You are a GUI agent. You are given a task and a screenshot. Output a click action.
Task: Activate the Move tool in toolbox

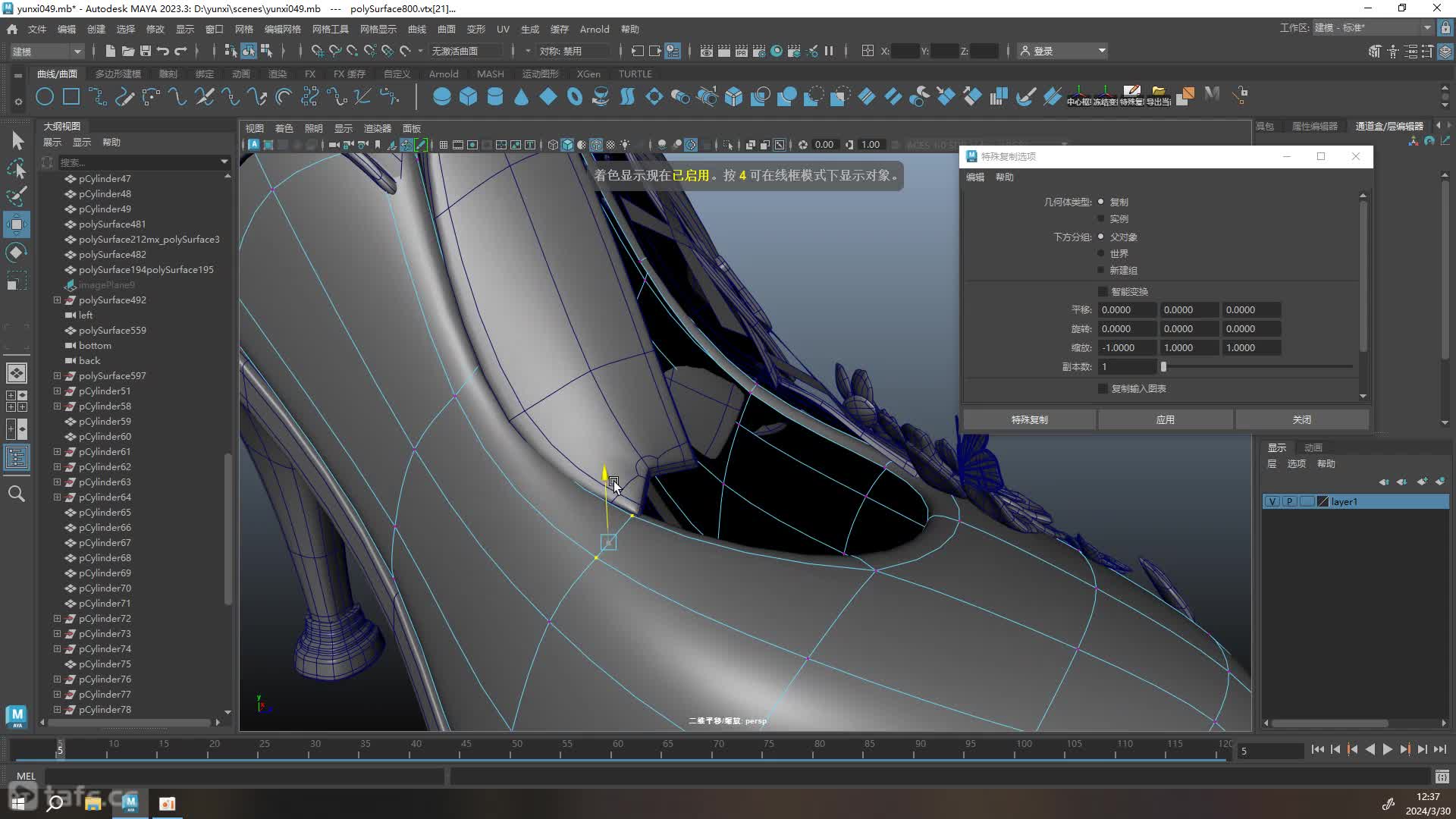pyautogui.click(x=17, y=224)
